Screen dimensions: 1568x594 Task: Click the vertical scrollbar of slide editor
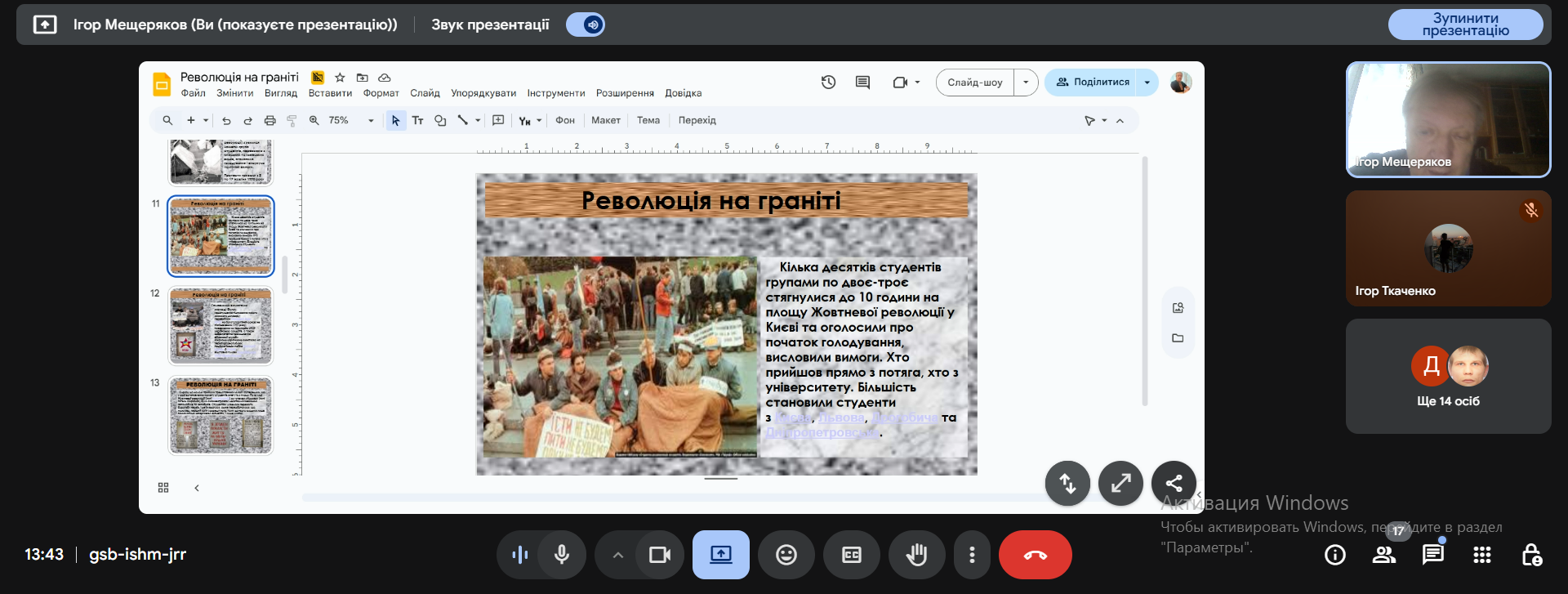pyautogui.click(x=1144, y=282)
